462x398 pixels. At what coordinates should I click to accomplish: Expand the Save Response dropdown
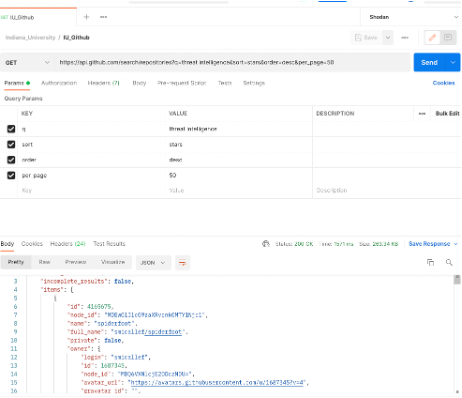pos(456,244)
